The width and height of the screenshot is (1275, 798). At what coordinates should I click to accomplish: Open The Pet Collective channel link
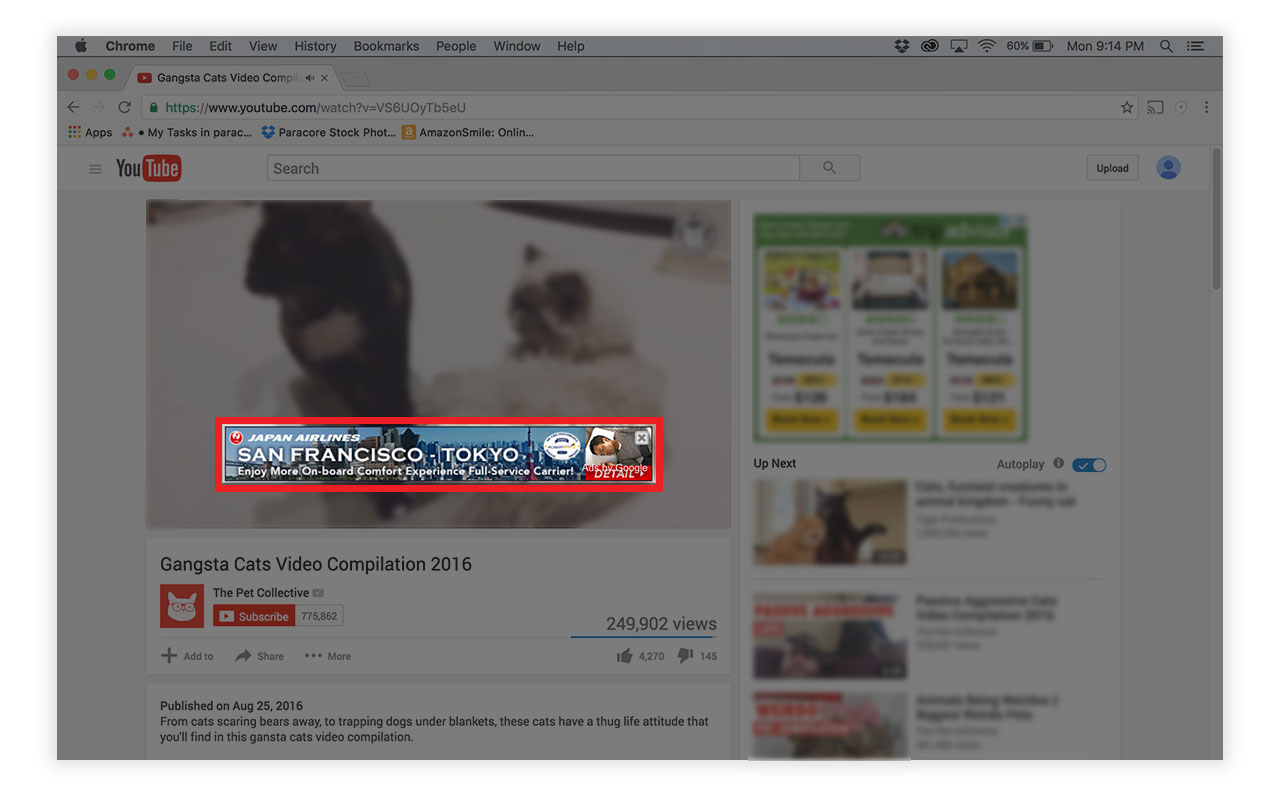261,592
